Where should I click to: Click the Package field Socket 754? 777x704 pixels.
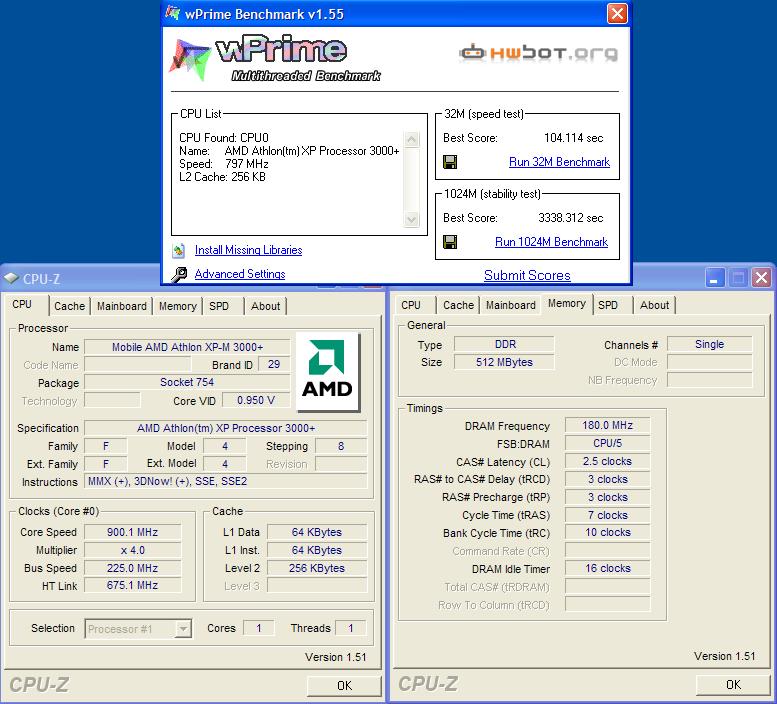click(187, 382)
